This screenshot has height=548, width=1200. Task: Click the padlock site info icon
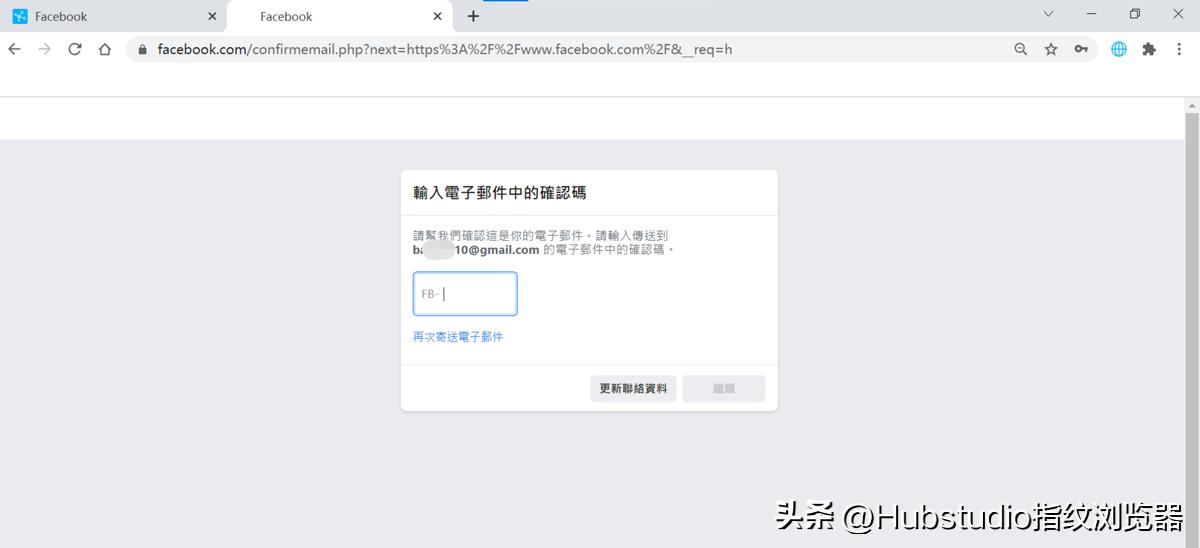point(143,49)
